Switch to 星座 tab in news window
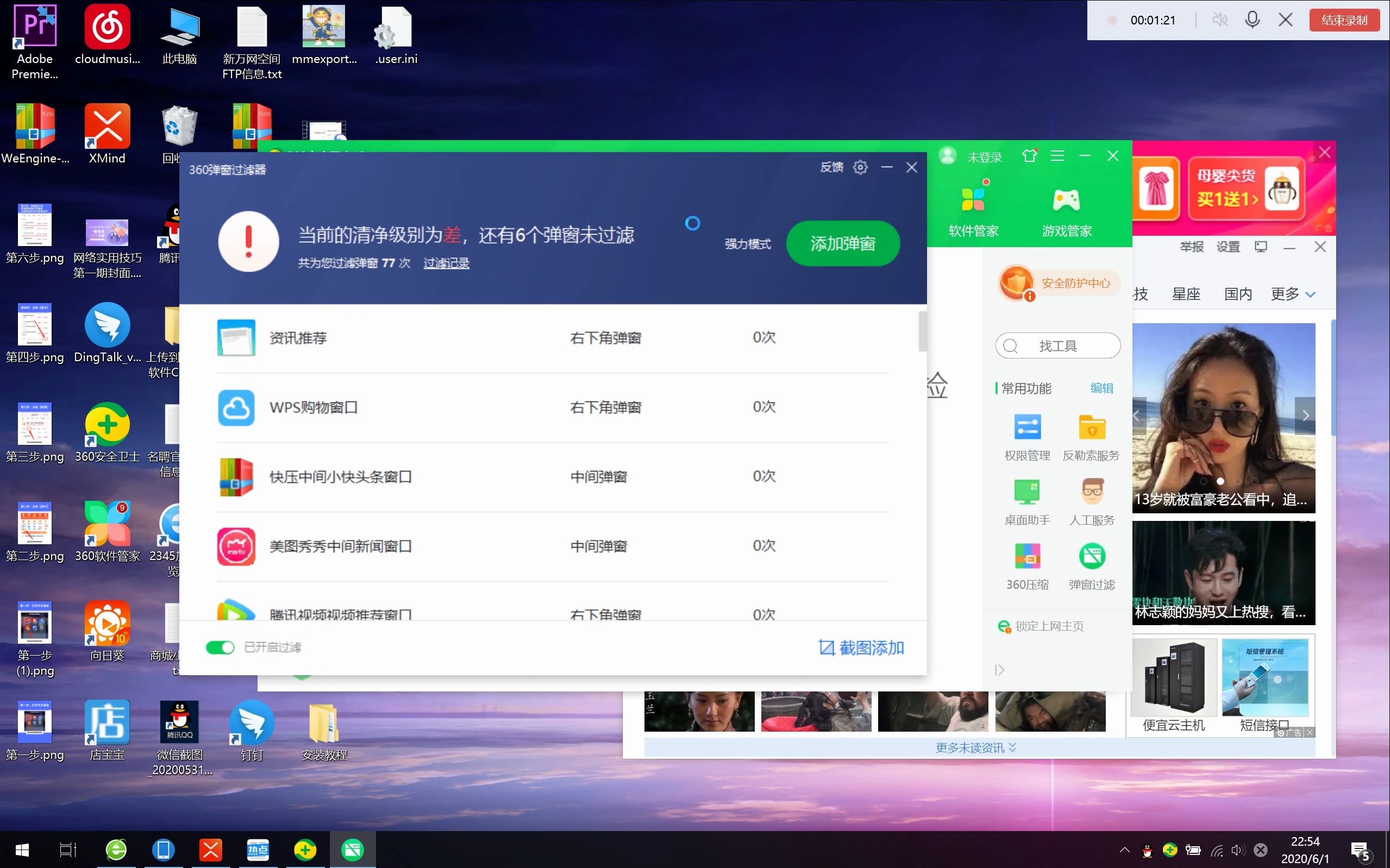This screenshot has height=868, width=1390. tap(1186, 294)
